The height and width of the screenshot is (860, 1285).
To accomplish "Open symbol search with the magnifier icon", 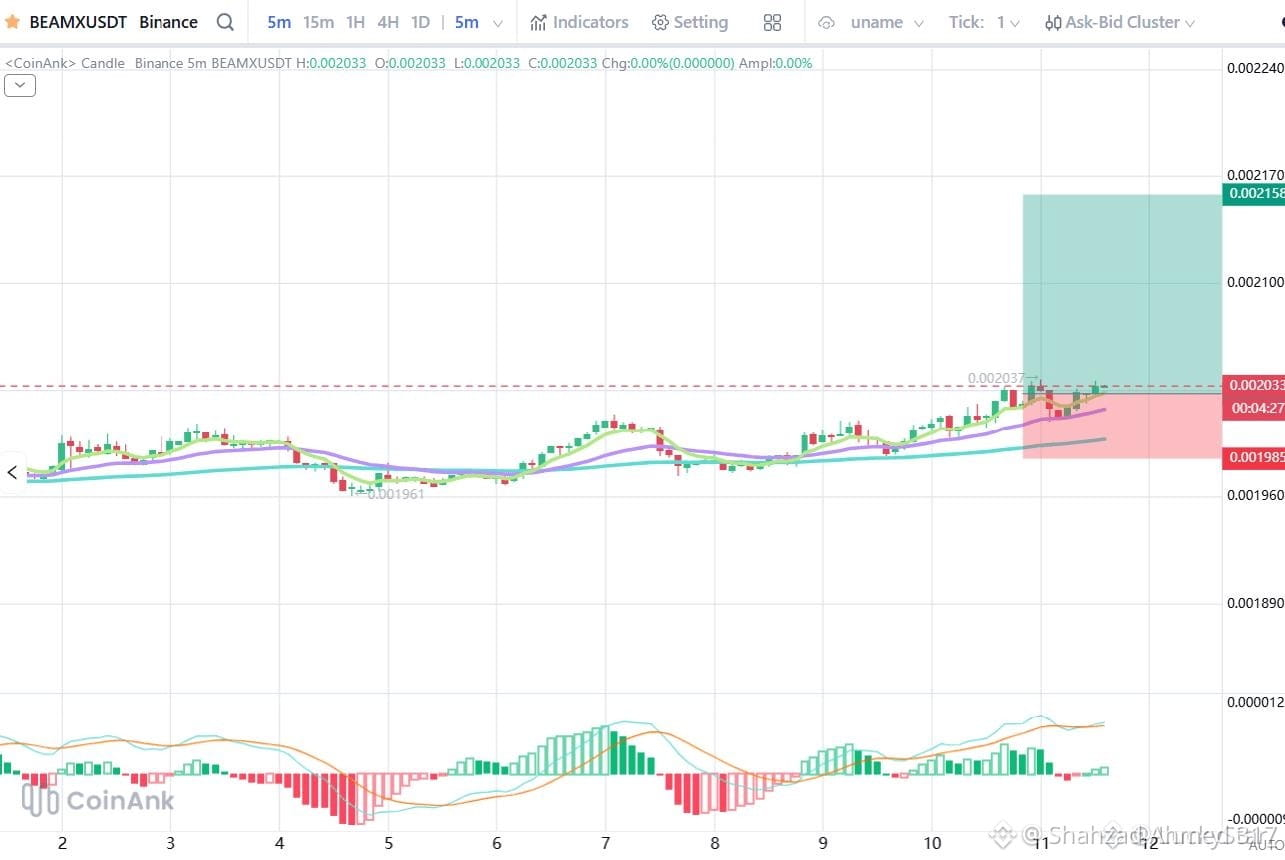I will coord(226,22).
